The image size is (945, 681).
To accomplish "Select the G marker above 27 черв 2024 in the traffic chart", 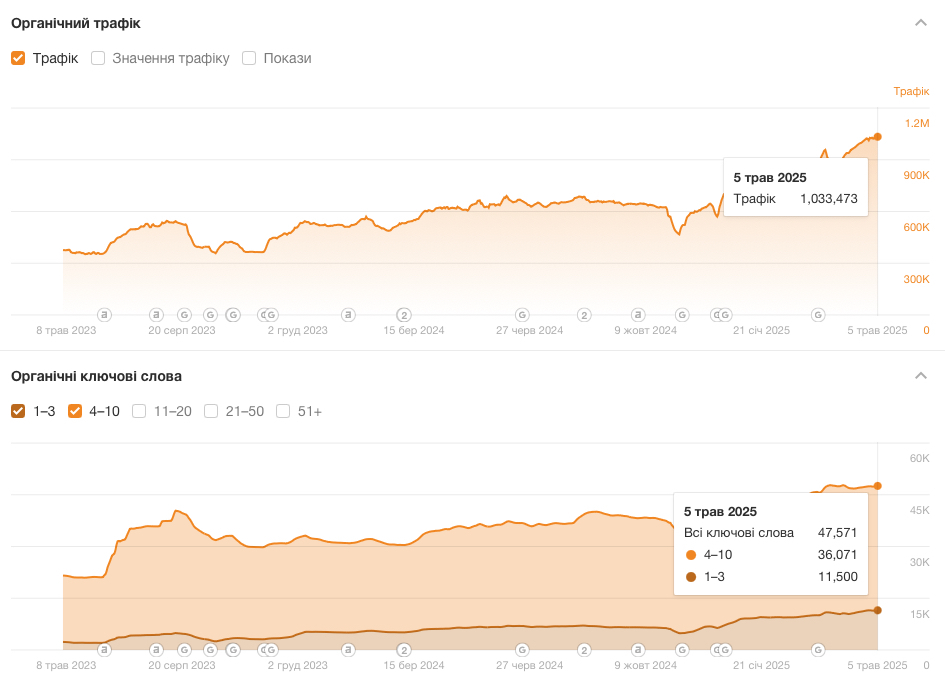I will click(521, 314).
